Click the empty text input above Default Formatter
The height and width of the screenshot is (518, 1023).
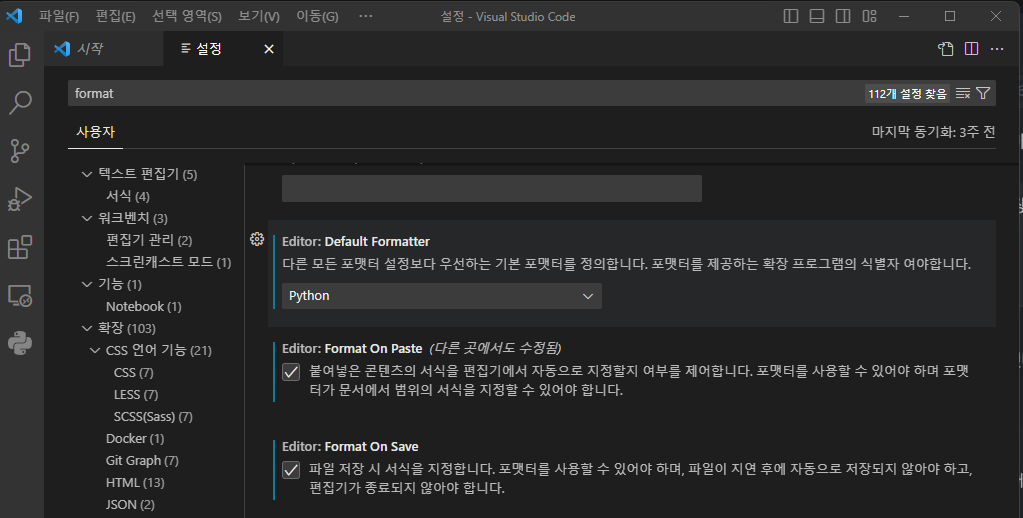point(492,189)
